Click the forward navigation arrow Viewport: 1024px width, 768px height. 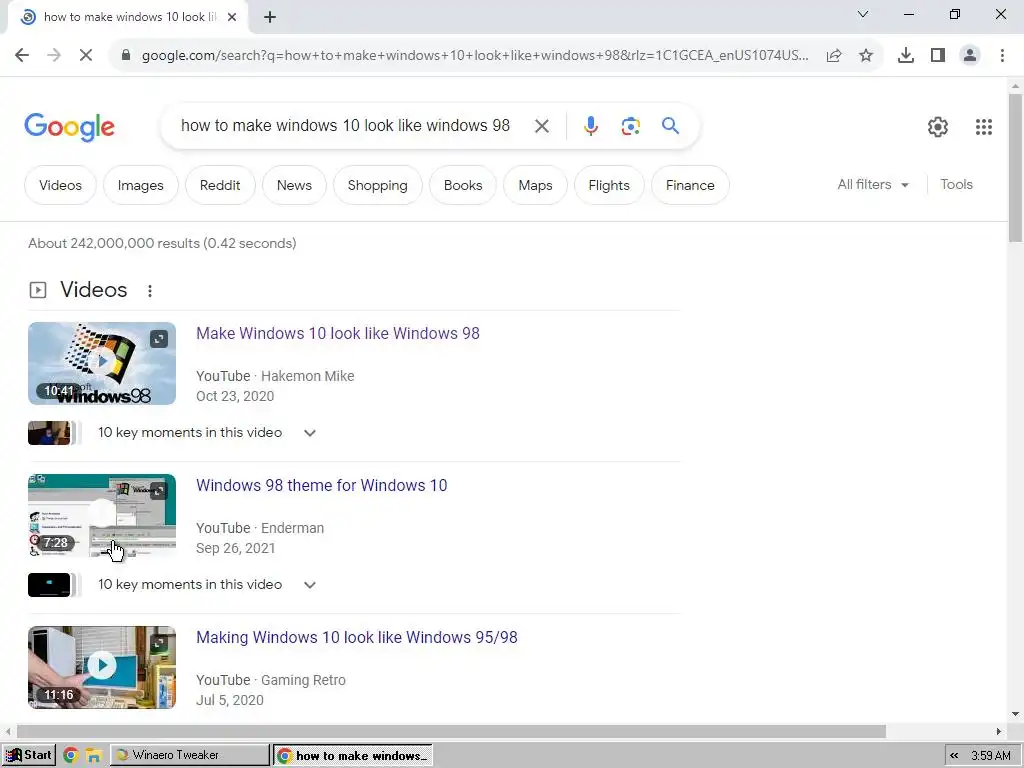point(54,55)
